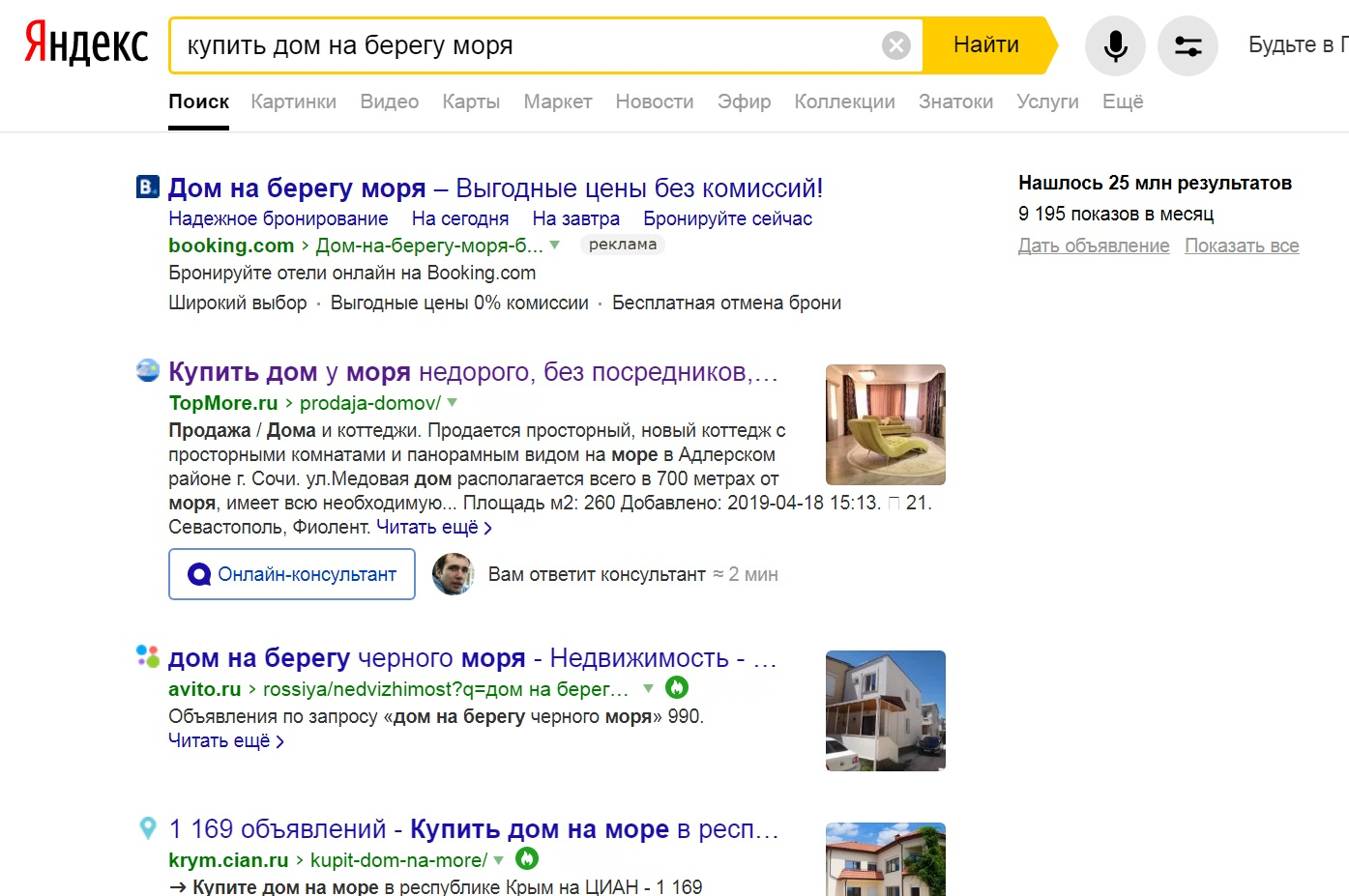Click the Booking.com favicon icon

147,187
